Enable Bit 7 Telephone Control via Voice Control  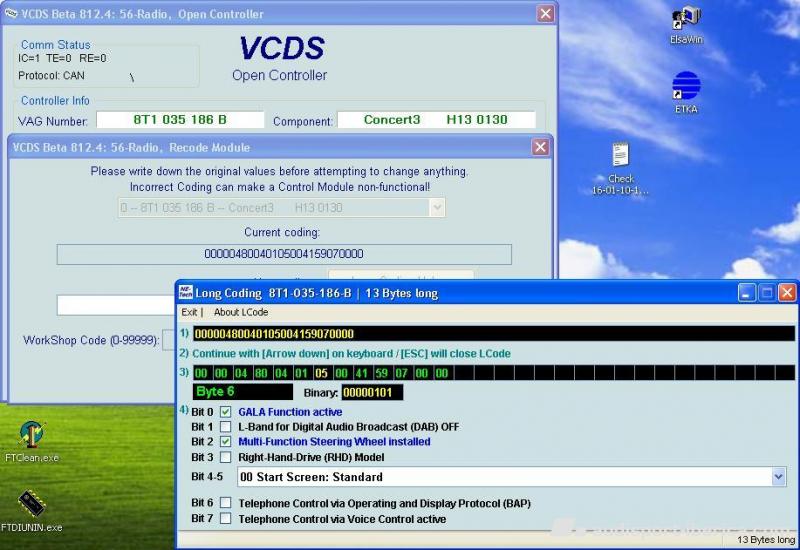click(x=226, y=519)
